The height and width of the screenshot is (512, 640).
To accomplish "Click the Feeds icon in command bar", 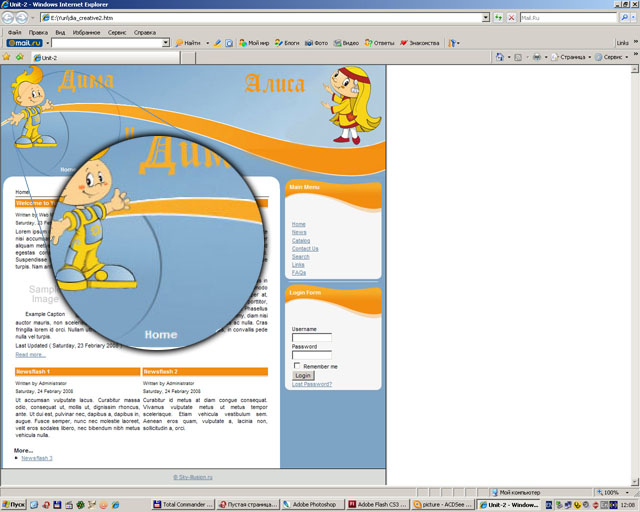I will (x=518, y=57).
